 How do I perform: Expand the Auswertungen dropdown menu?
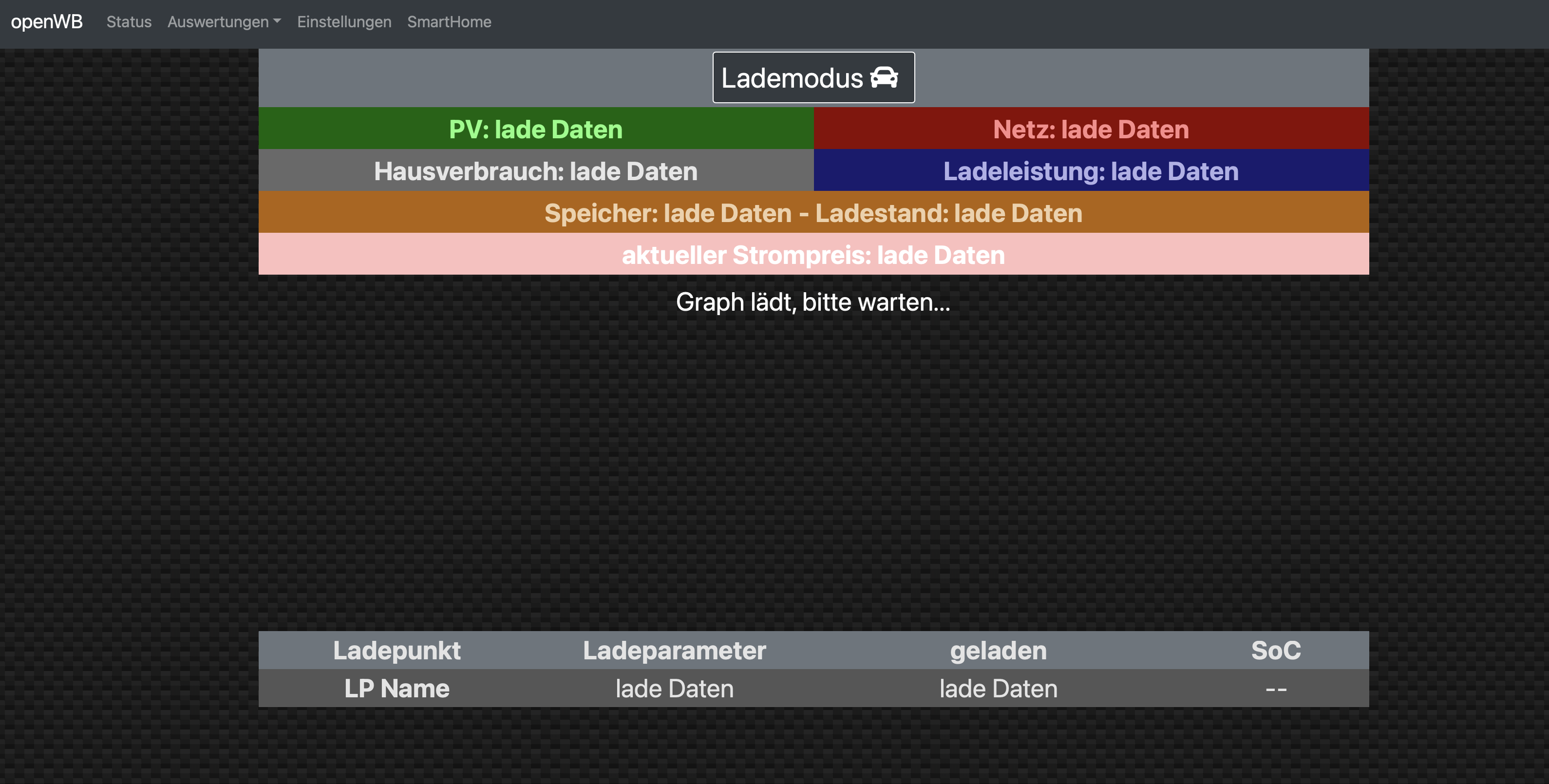point(223,21)
